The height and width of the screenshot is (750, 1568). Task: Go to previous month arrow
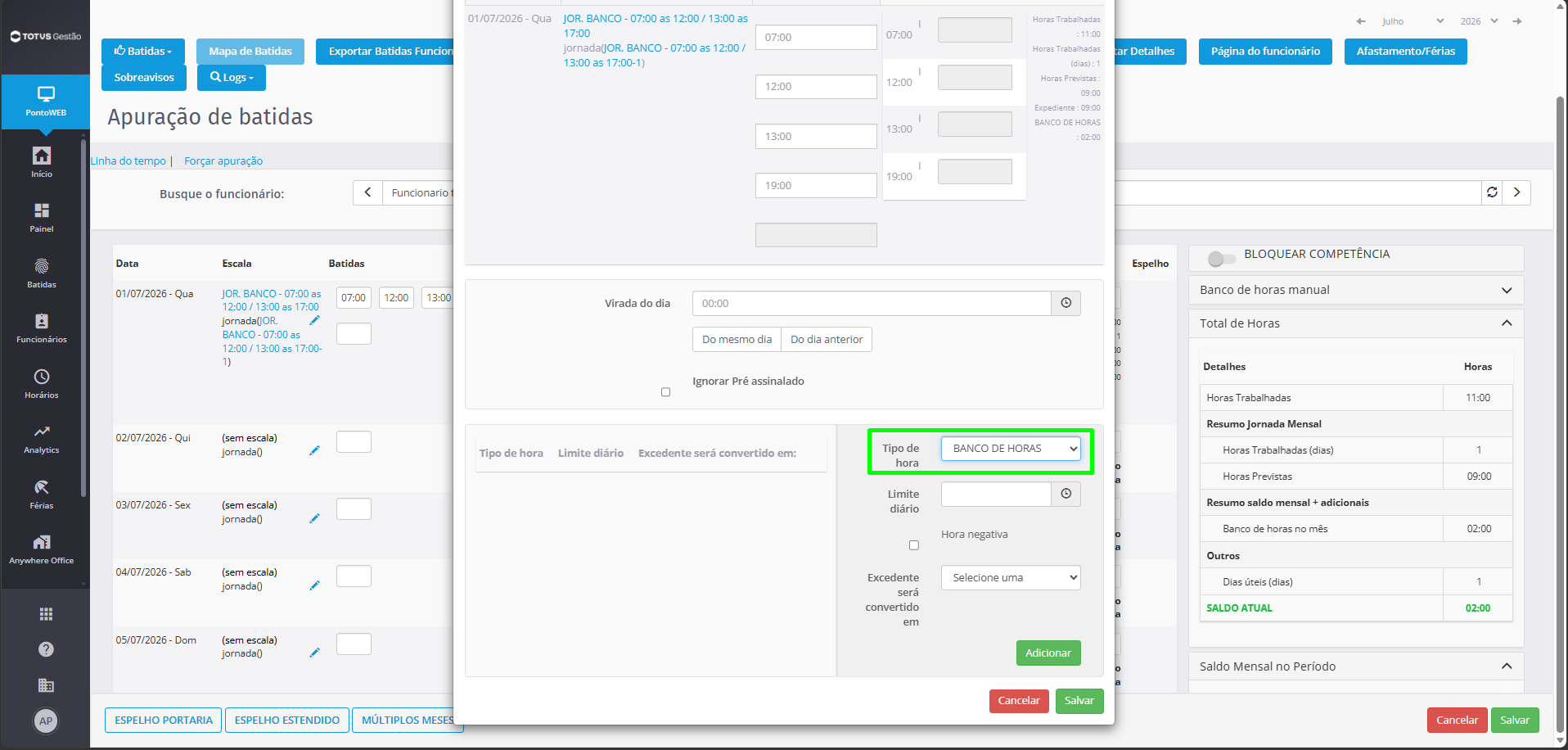(1360, 21)
